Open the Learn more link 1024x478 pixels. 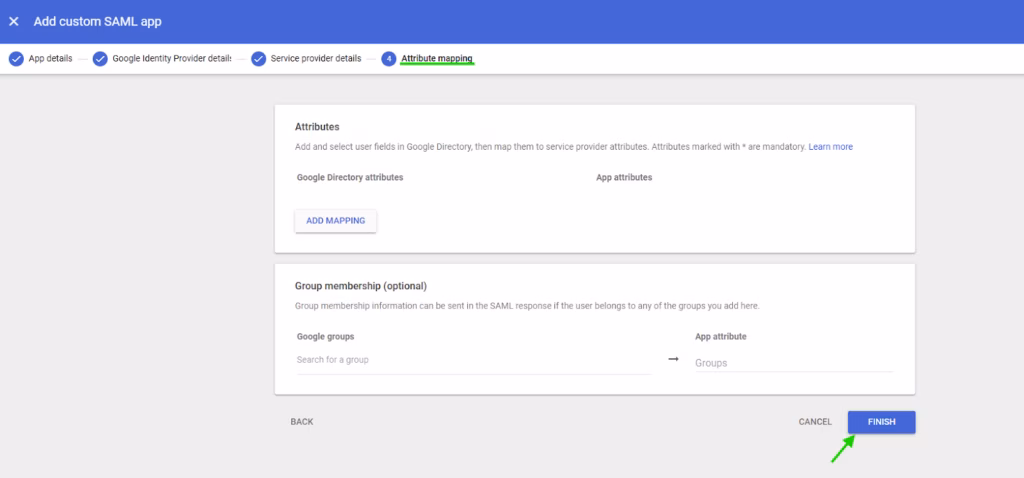point(830,147)
